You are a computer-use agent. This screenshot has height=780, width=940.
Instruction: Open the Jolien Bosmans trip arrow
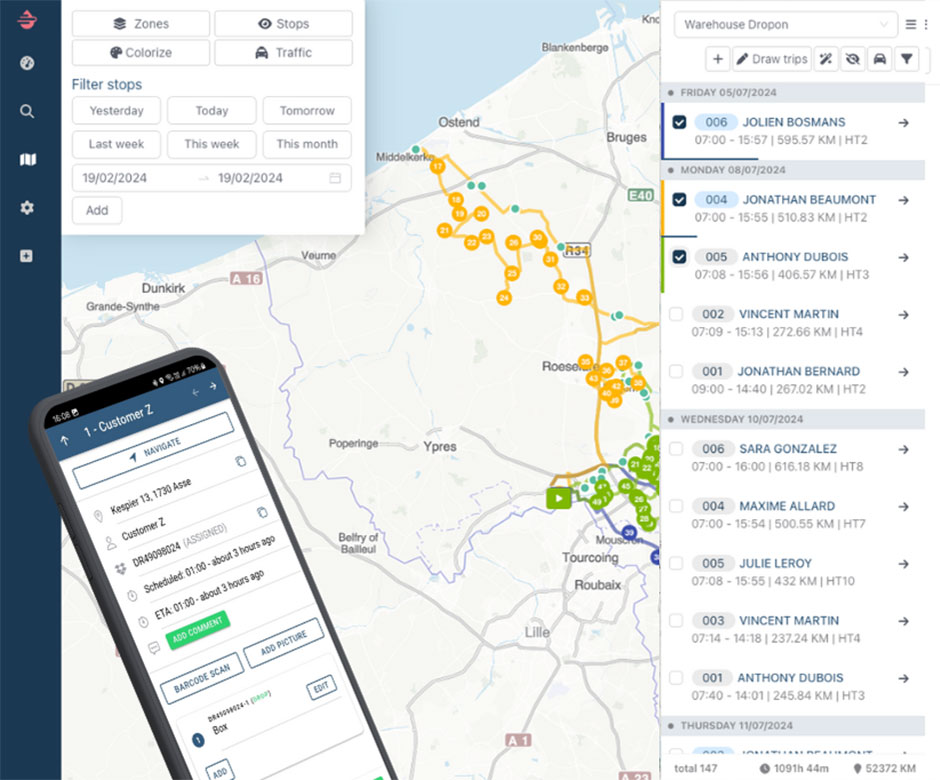tap(903, 123)
